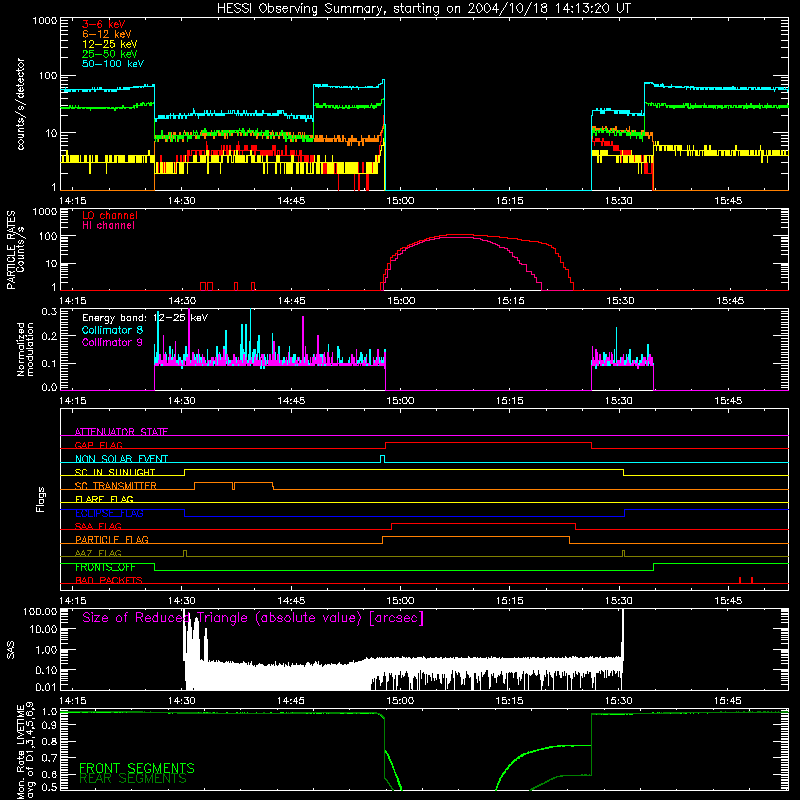Click the HESSI Observing Summary plot title
The width and height of the screenshot is (800, 800).
(423, 9)
